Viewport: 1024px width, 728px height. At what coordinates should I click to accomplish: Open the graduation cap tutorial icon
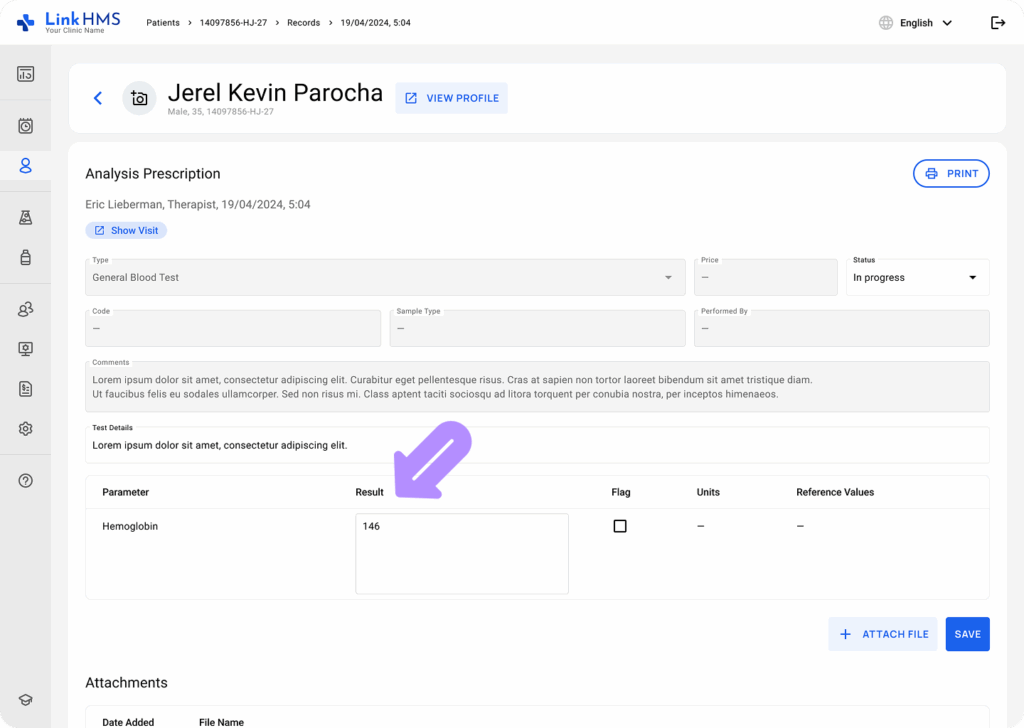pos(25,700)
